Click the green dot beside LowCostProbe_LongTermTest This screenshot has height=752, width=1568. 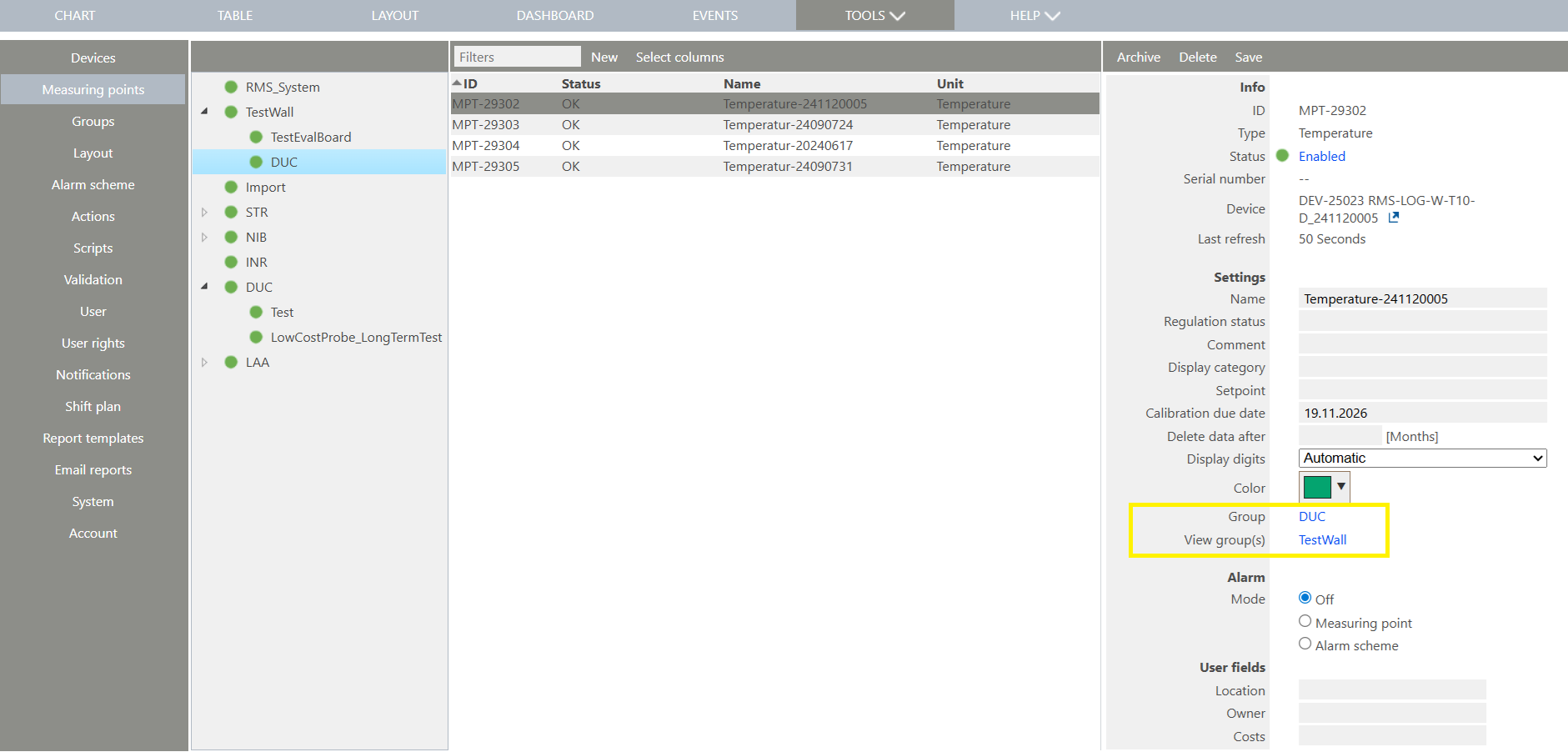[x=256, y=337]
